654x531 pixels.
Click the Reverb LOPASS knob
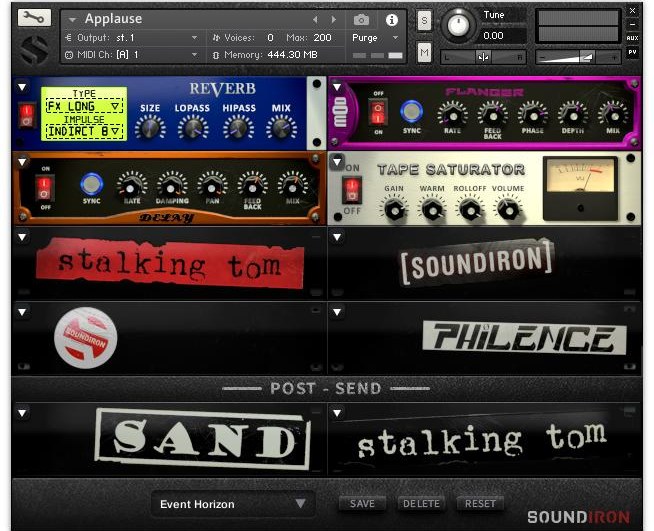(x=193, y=128)
